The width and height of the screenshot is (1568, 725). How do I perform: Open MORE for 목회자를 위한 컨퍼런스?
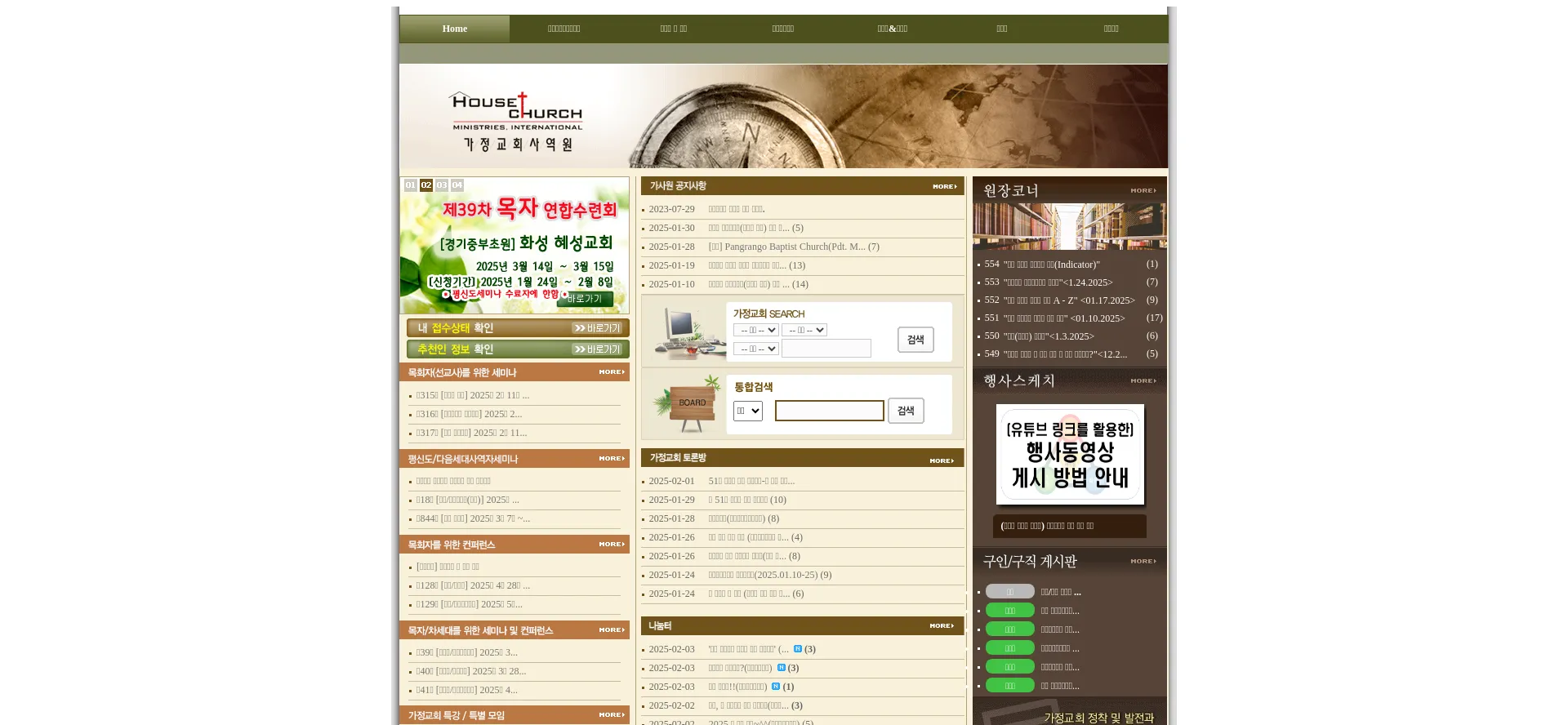(x=612, y=545)
